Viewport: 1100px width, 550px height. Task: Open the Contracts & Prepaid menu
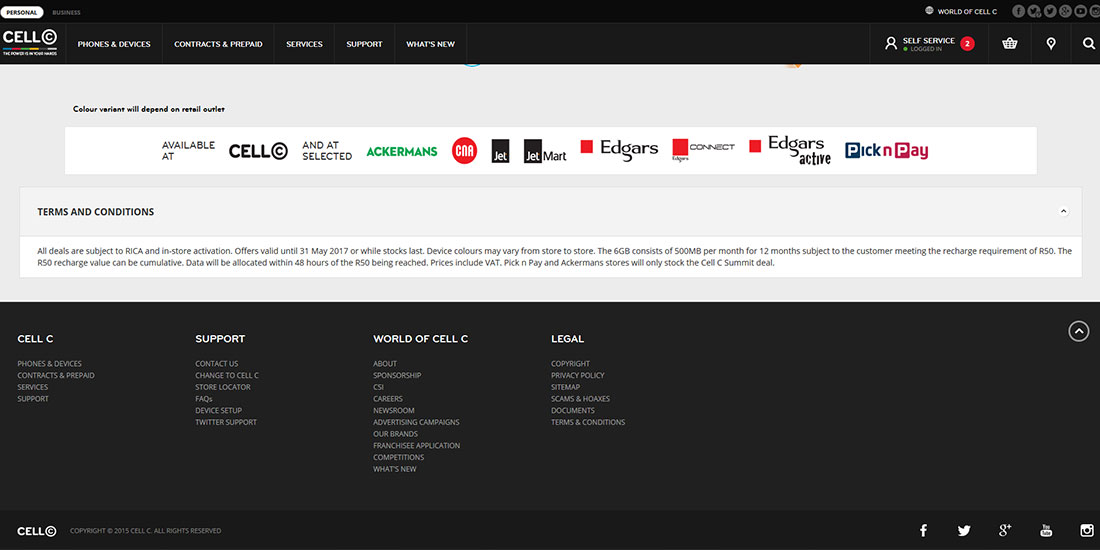pyautogui.click(x=218, y=44)
